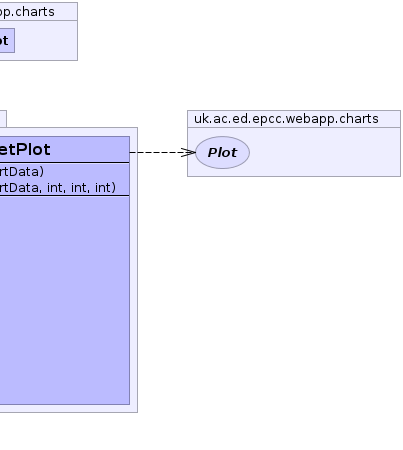The image size is (403, 450).
Task: Click the rtData) method entry
Action: click(22, 171)
